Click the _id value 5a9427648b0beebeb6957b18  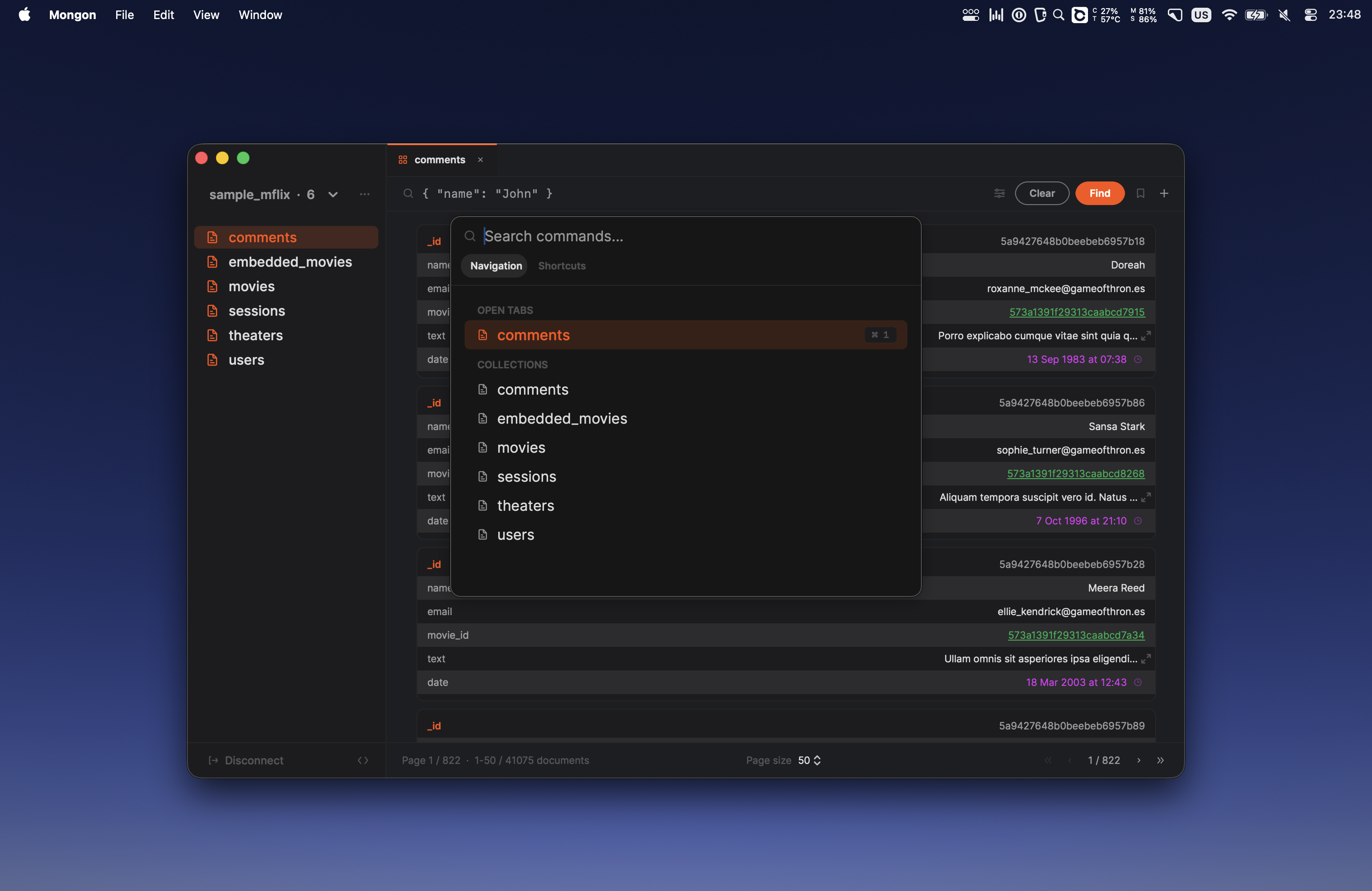pyautogui.click(x=1072, y=241)
